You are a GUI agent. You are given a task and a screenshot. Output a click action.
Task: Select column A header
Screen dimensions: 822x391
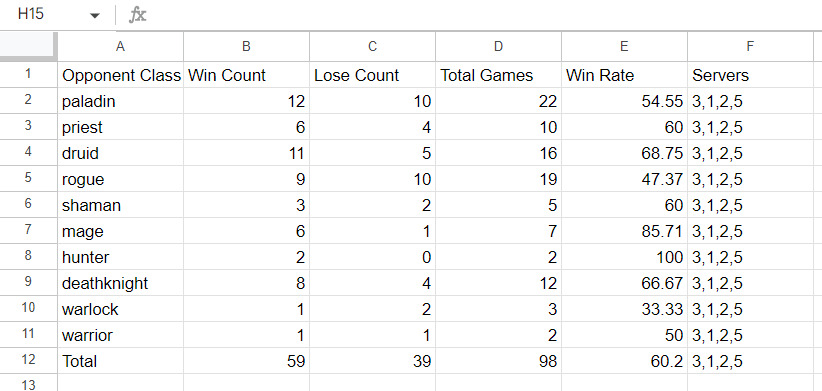coord(121,47)
